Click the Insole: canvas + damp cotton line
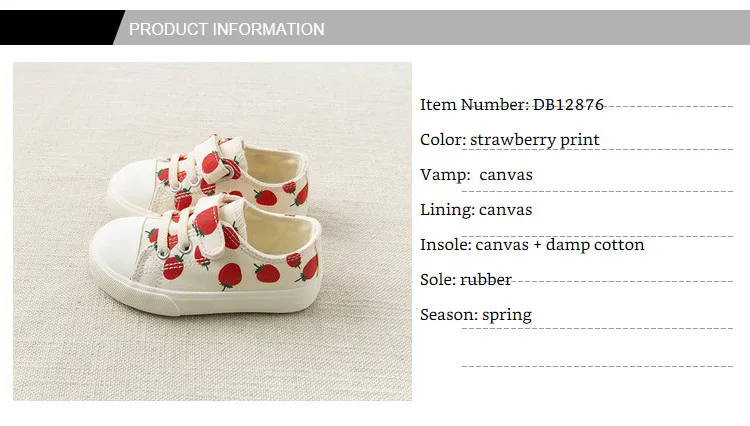The image size is (750, 426). coord(532,245)
